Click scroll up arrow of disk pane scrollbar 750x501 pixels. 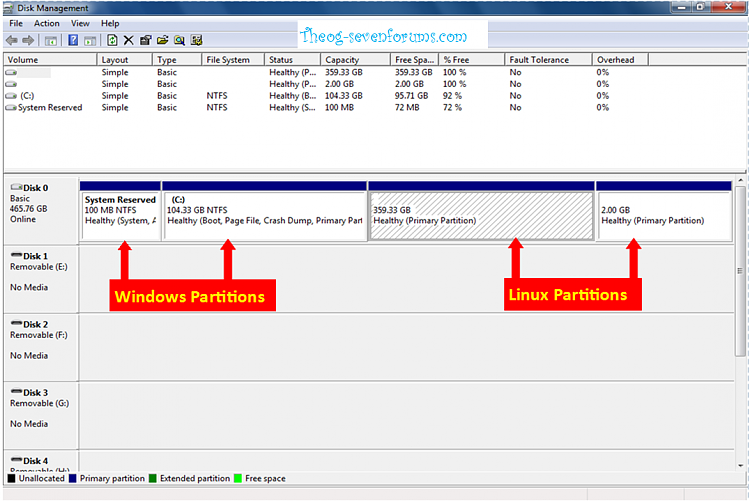[740, 180]
